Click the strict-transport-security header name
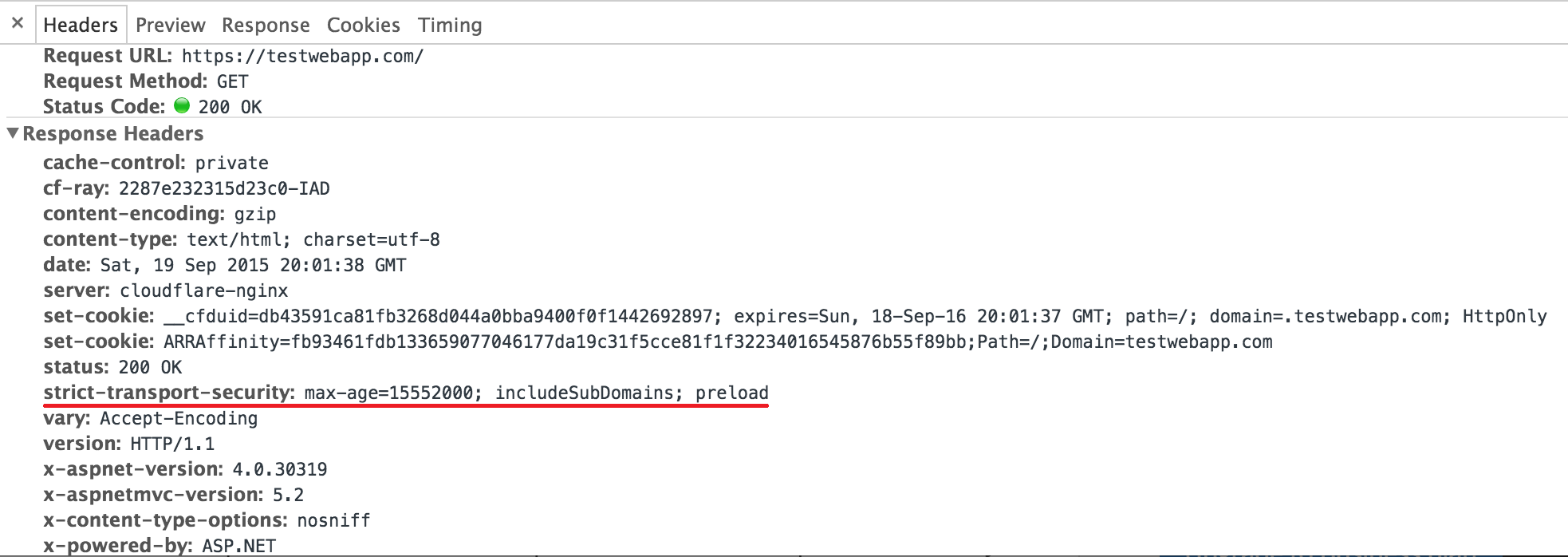This screenshot has height=557, width=1568. coord(168,393)
